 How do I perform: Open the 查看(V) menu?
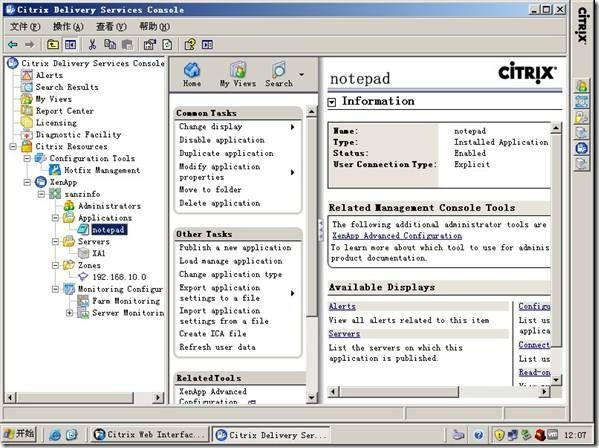(x=111, y=26)
